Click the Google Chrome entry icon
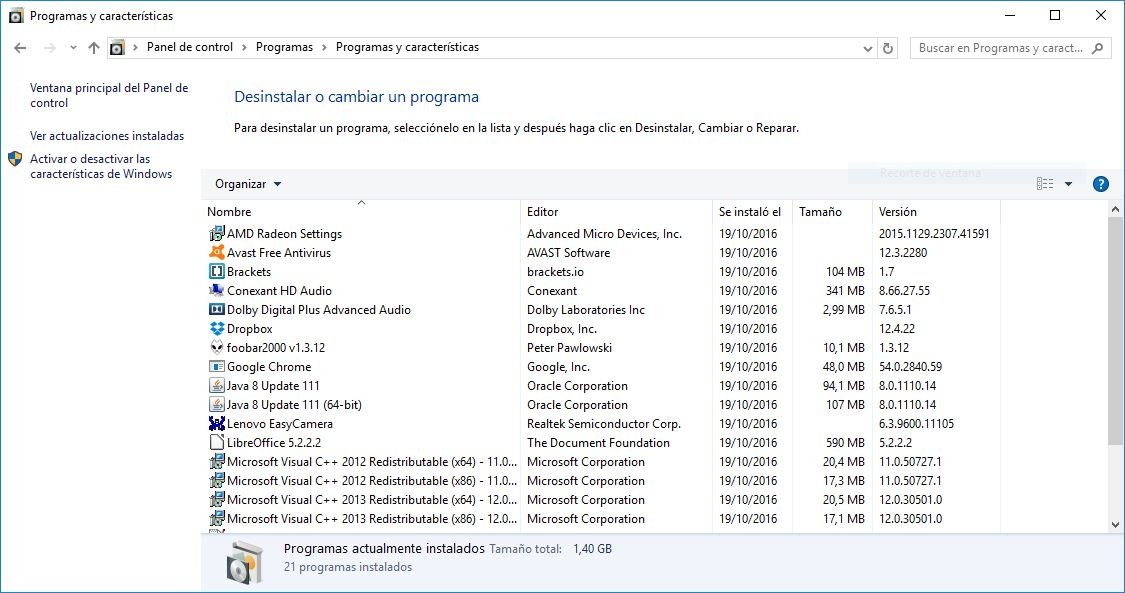The width and height of the screenshot is (1125, 593). [x=217, y=366]
